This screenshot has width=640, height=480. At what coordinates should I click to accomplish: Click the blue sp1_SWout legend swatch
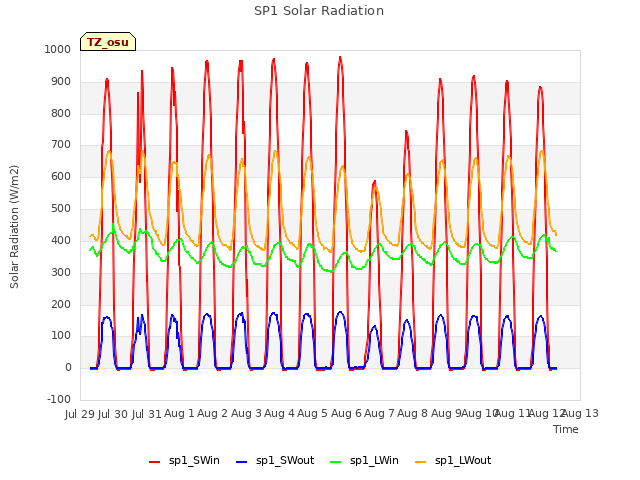242,461
